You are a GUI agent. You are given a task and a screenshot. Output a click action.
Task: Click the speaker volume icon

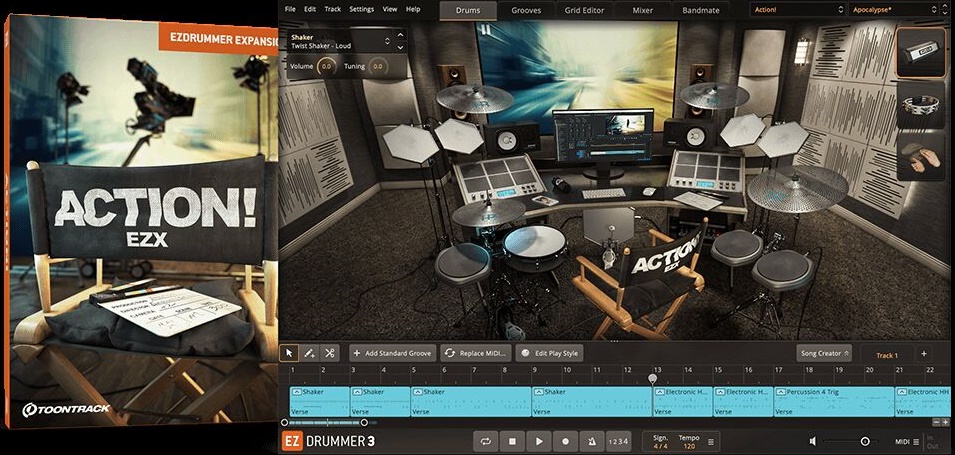click(x=813, y=441)
